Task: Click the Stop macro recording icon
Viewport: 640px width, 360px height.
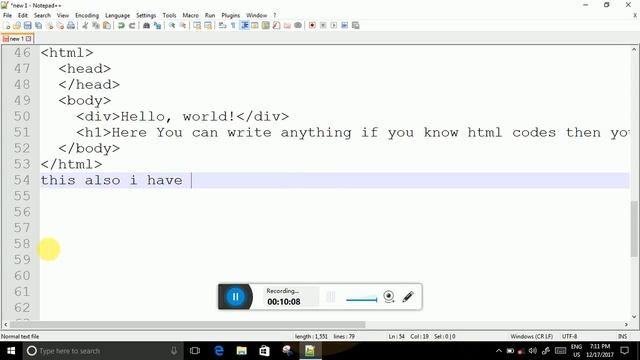Action: [x=323, y=25]
